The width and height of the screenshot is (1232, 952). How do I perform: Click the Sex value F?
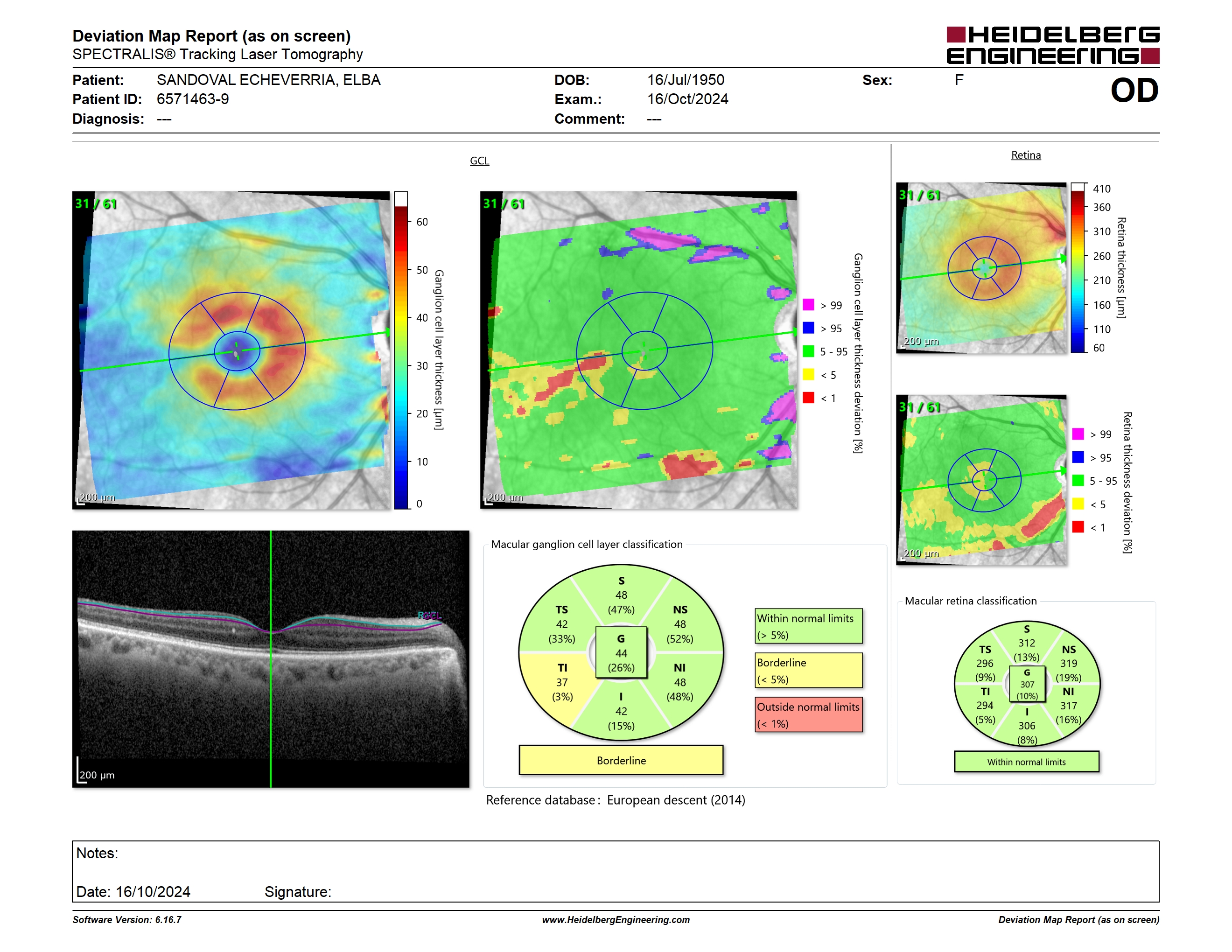[959, 80]
